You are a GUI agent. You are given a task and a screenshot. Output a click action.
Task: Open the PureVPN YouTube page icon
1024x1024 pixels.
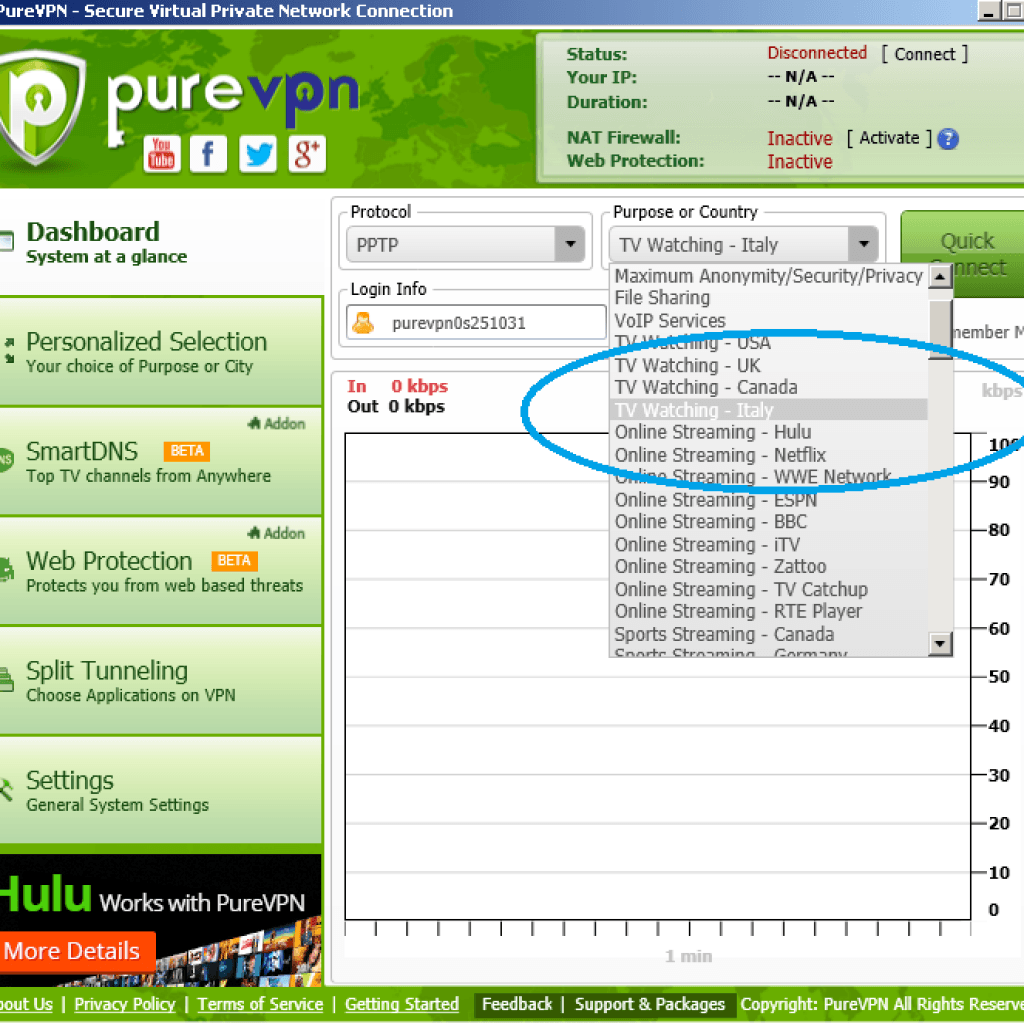[162, 154]
